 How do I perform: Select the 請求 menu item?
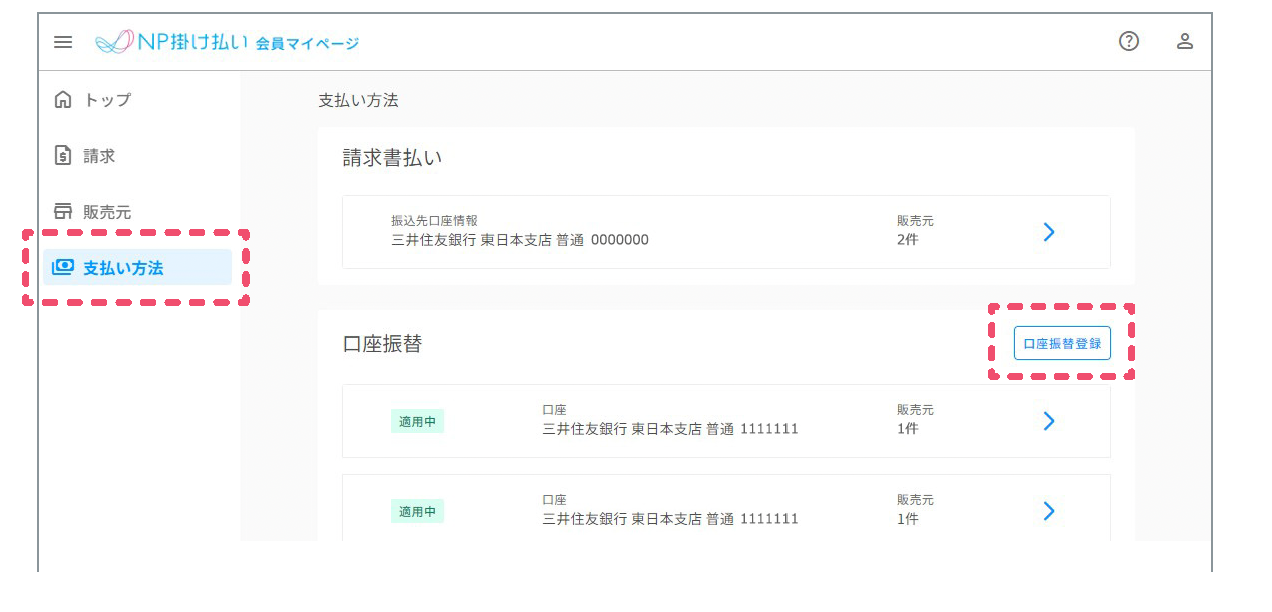point(99,156)
